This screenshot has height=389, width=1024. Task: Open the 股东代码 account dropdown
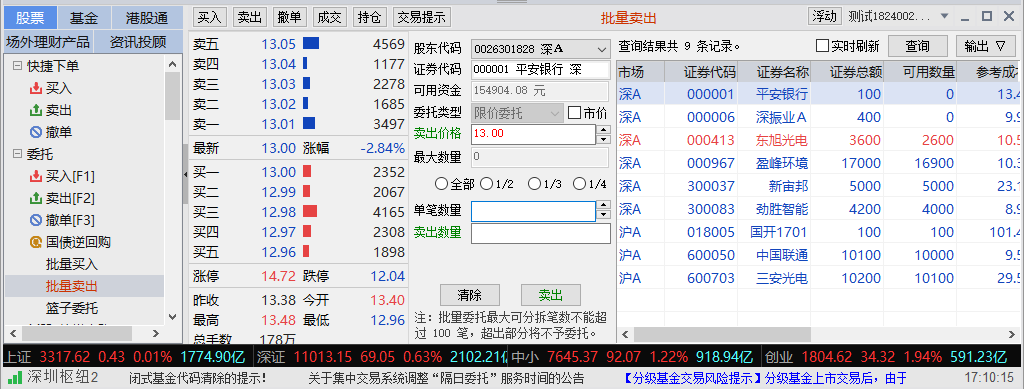[x=601, y=50]
